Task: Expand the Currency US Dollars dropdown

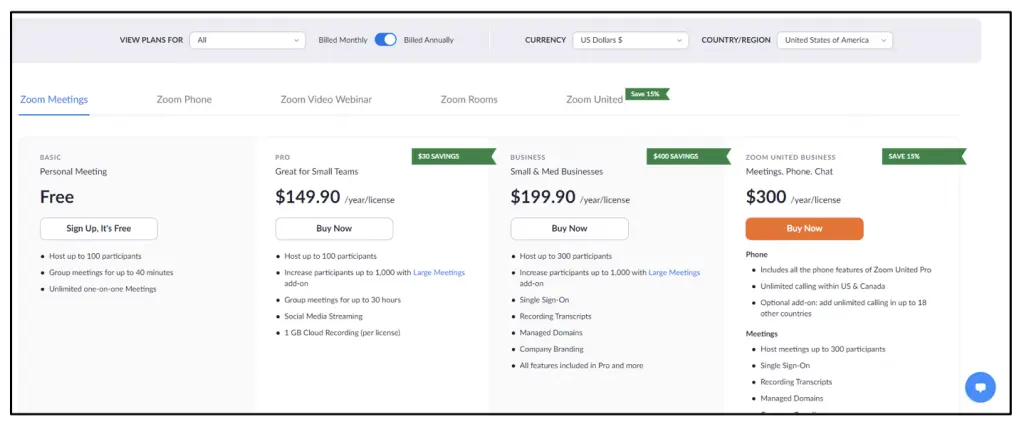Action: tap(630, 40)
